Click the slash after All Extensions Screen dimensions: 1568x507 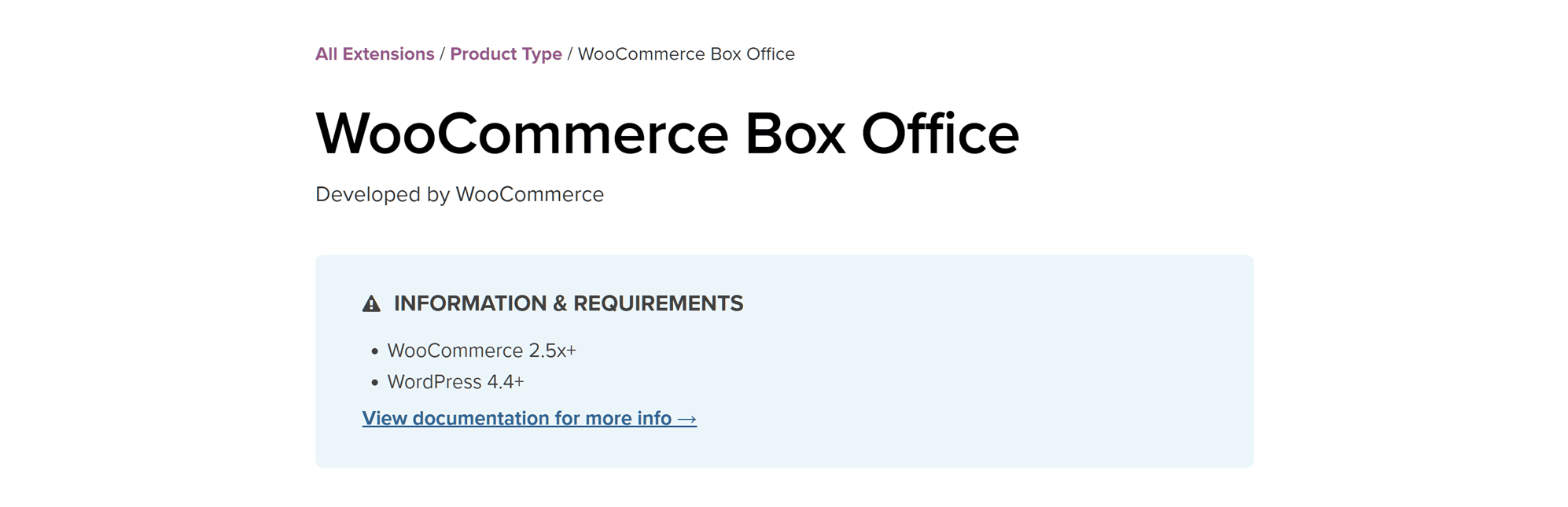pos(442,54)
